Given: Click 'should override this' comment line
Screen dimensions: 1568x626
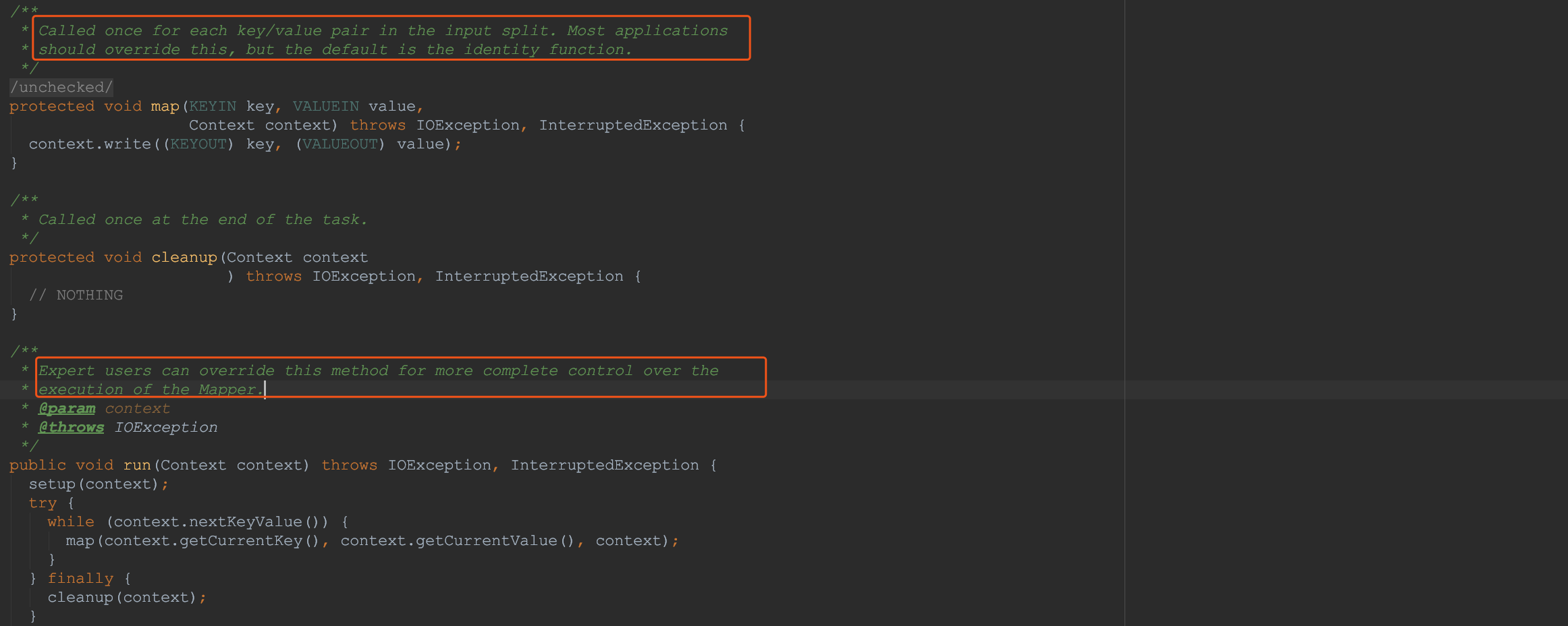Looking at the screenshot, I should [335, 49].
